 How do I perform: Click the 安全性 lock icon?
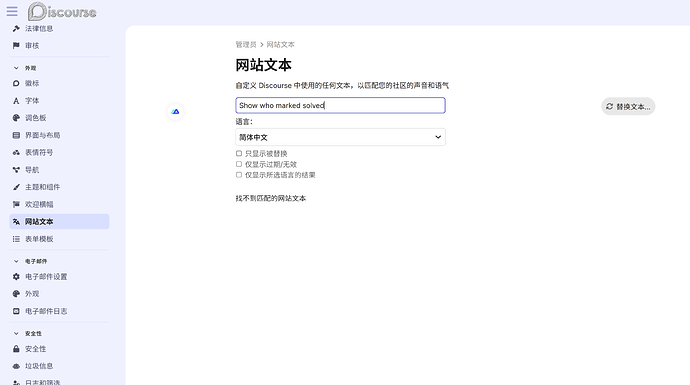pos(16,349)
